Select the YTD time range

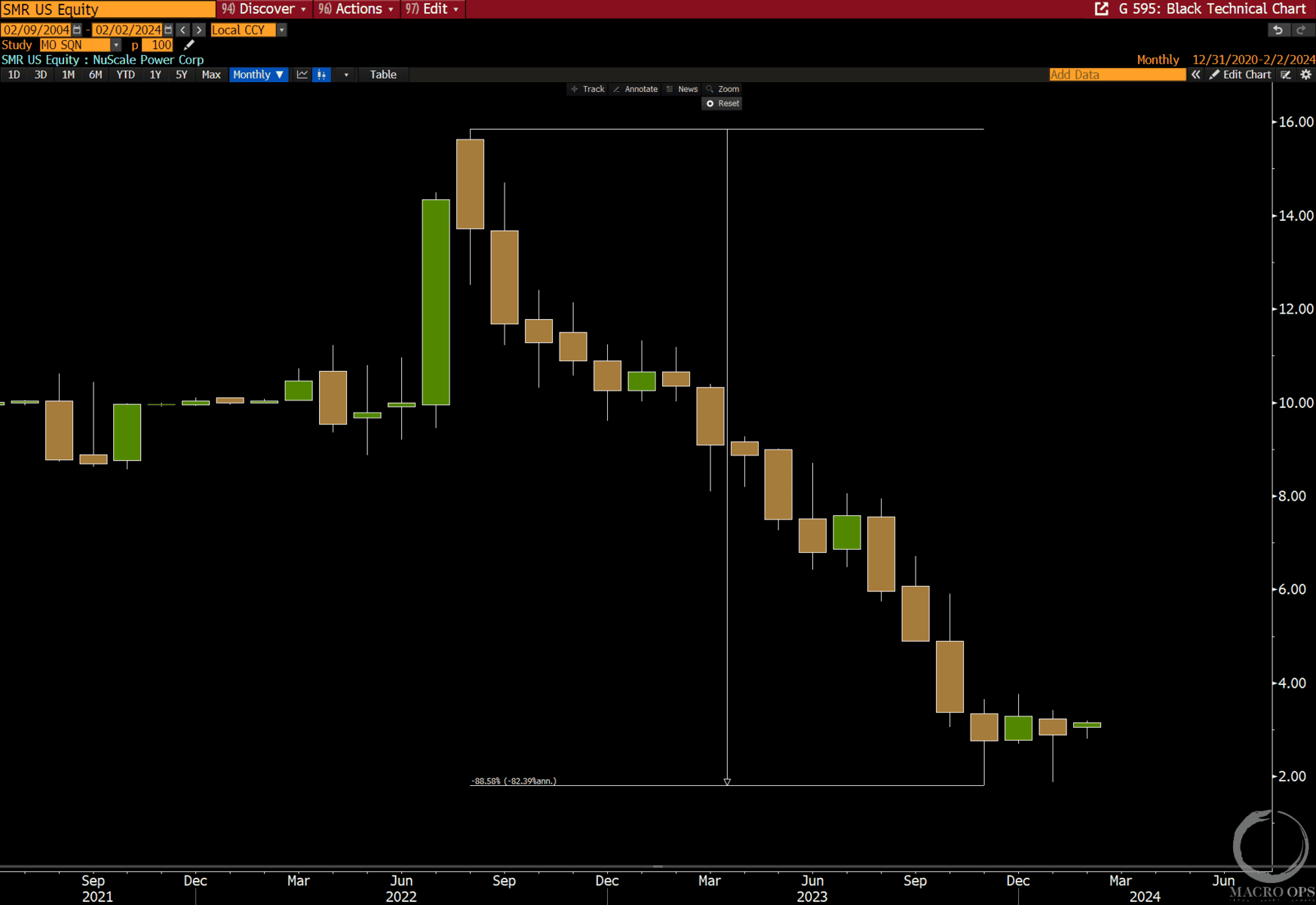[x=125, y=75]
